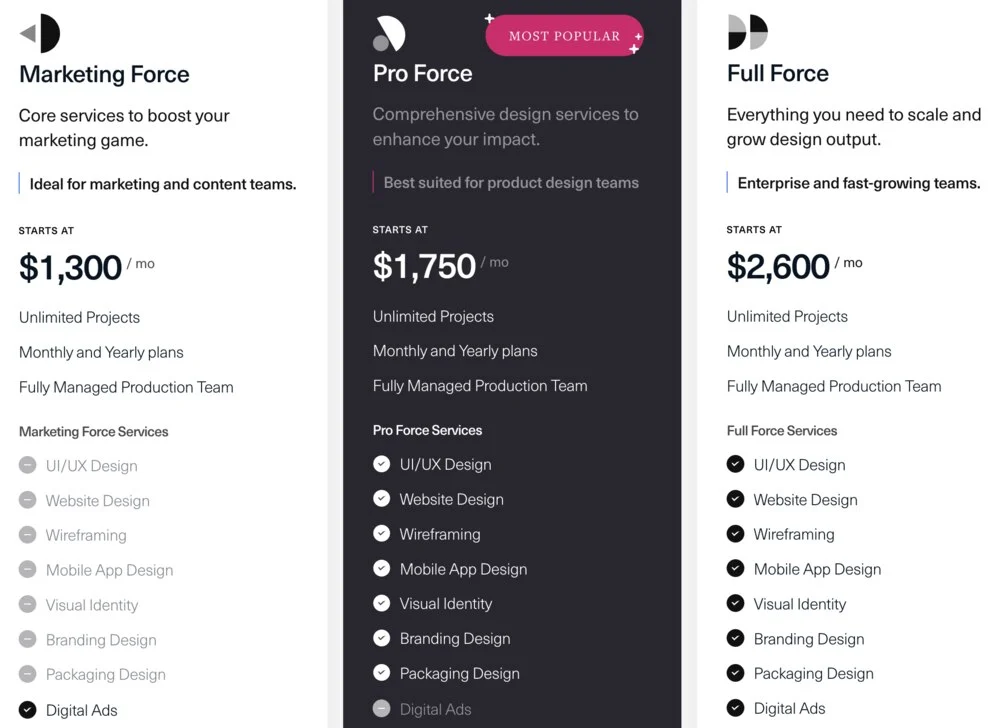
Task: Click the Marketing Force Digital Ads checkmark icon
Action: coord(27,710)
